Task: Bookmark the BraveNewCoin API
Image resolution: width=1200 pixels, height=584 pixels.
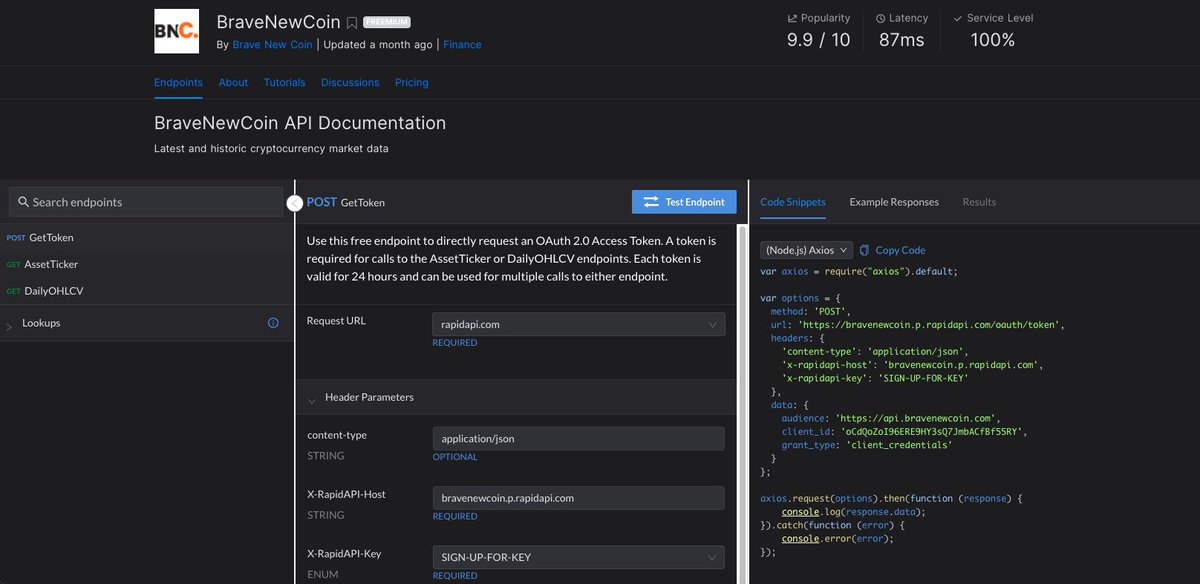Action: (x=352, y=22)
